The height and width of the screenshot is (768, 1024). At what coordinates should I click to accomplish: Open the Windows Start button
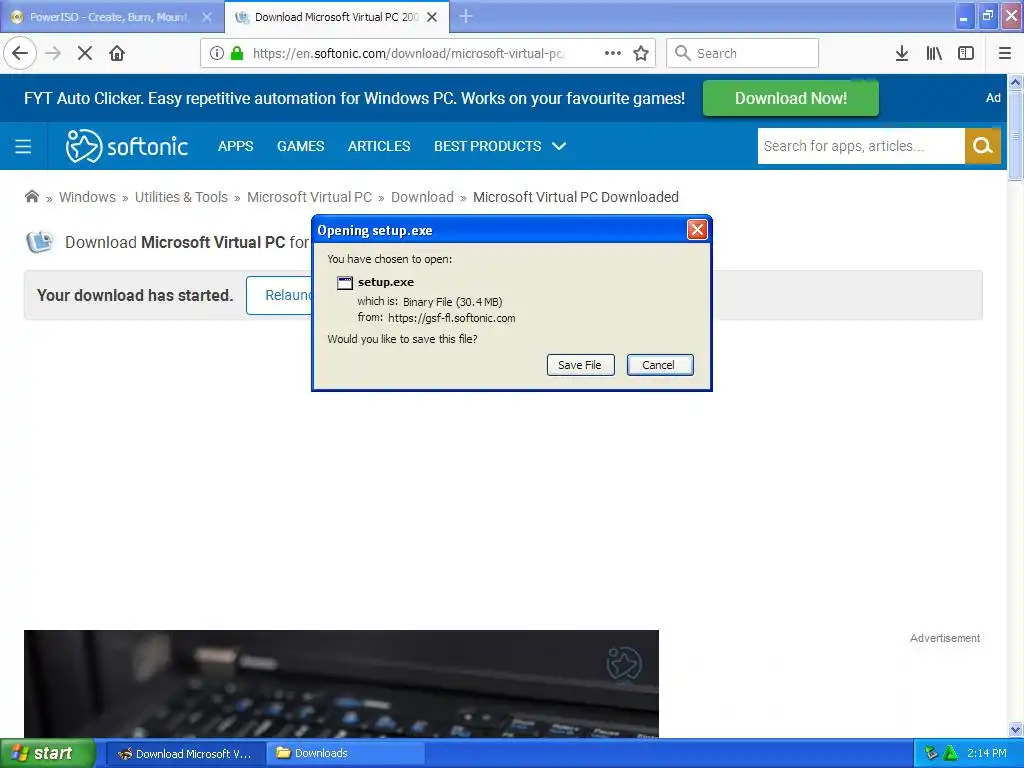coord(46,754)
